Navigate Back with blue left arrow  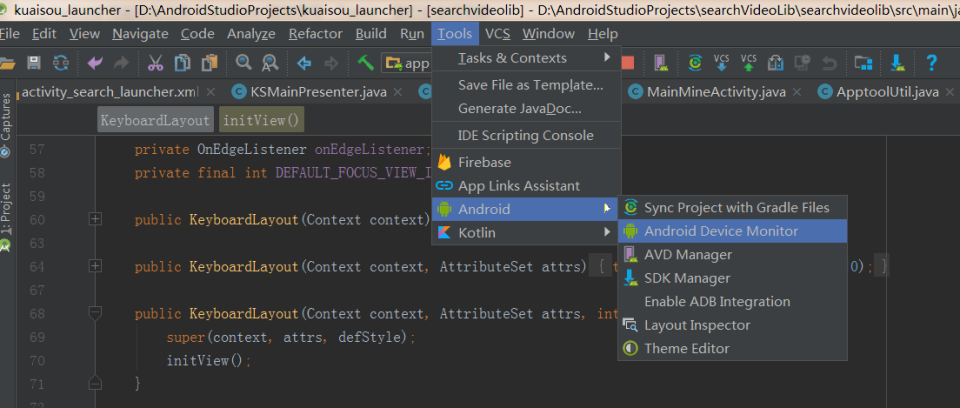[304, 62]
